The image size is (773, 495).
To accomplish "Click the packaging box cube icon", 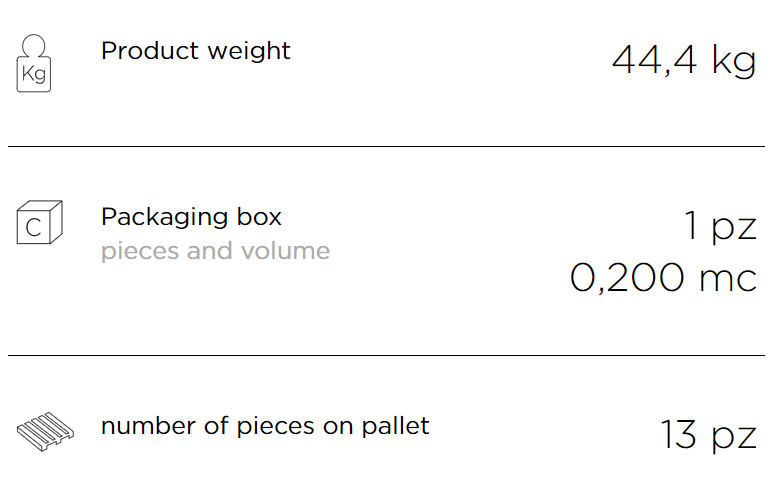I will [39, 222].
